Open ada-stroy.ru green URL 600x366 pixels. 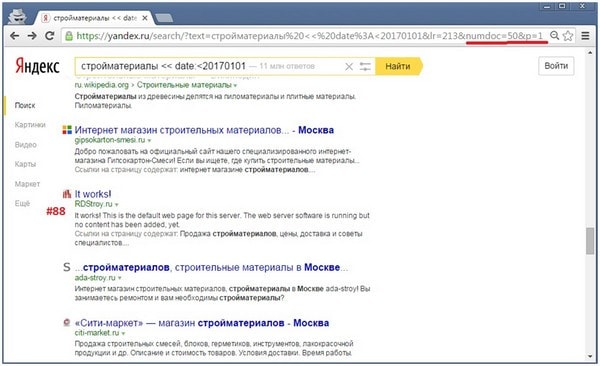pos(95,278)
